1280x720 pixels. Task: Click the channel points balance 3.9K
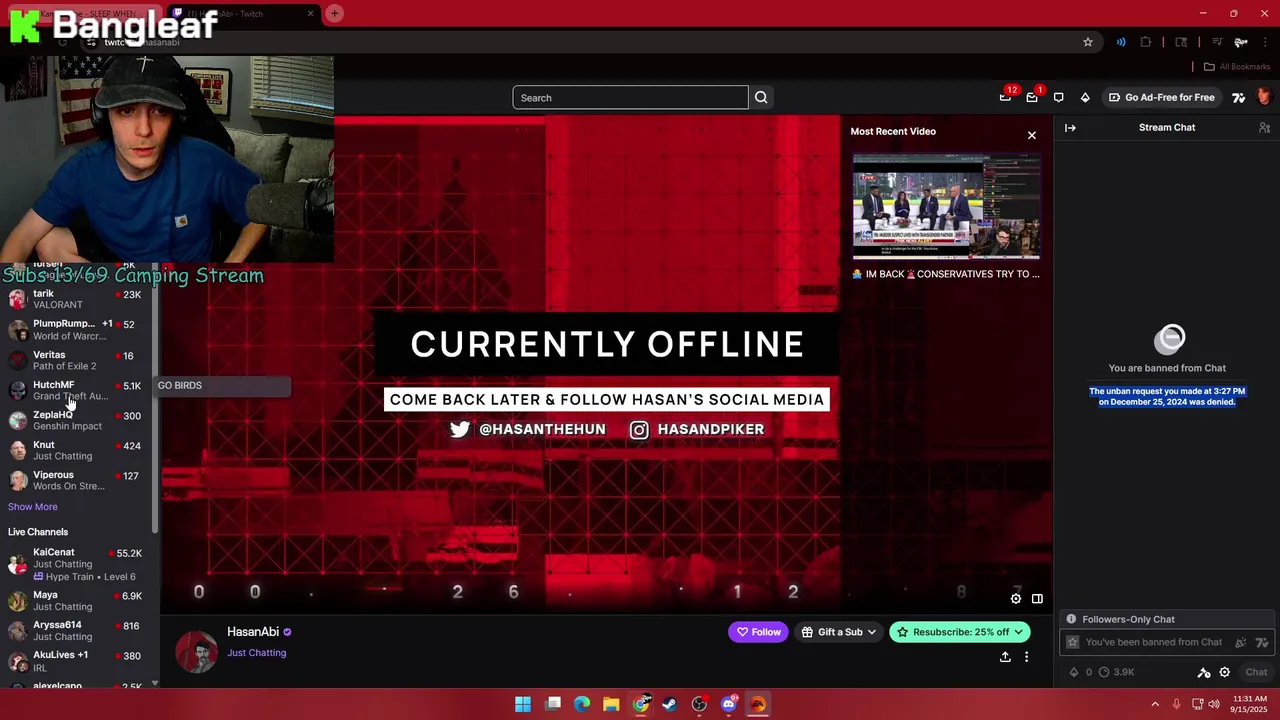[x=1117, y=672]
